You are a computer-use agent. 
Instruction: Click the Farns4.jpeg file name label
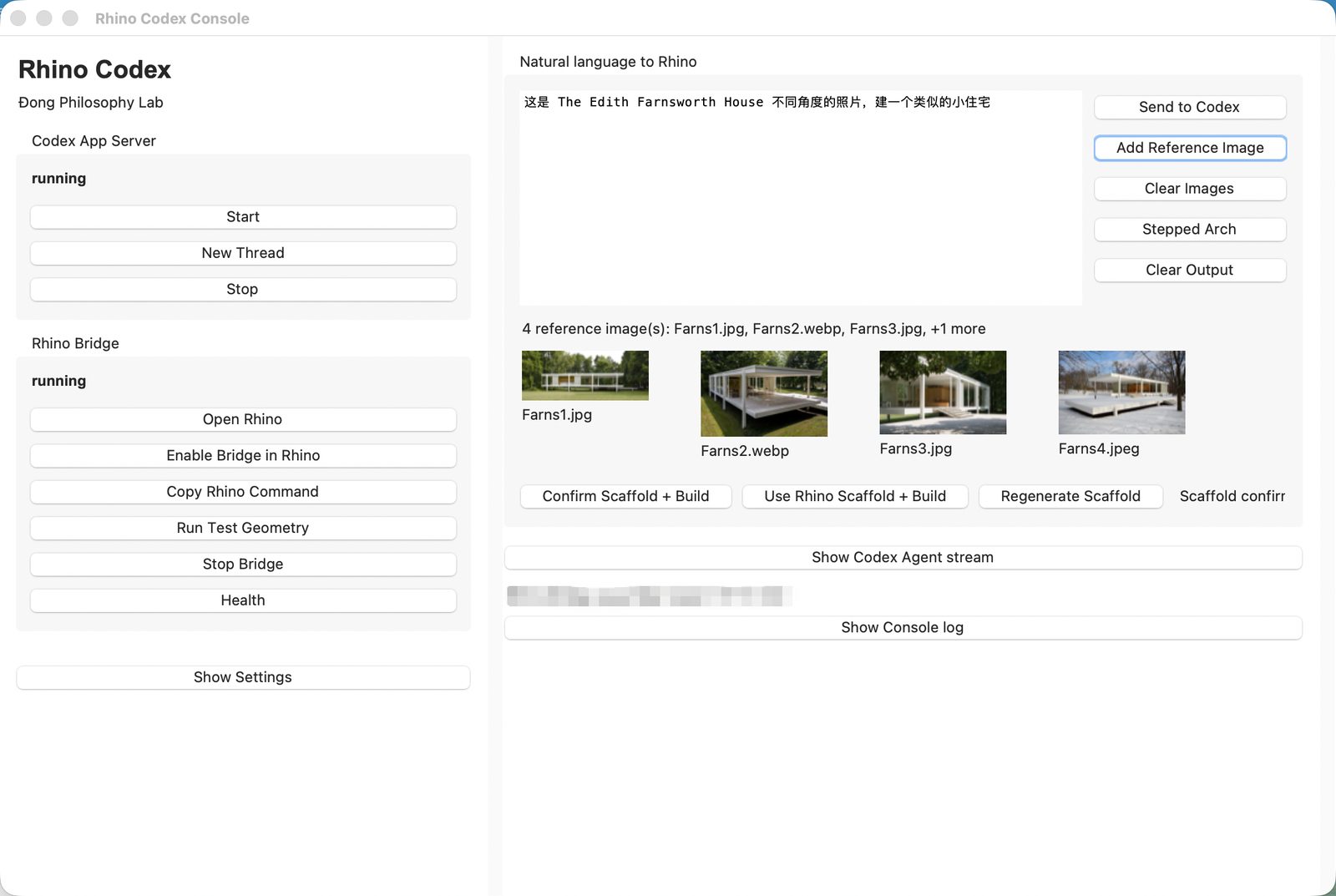pyautogui.click(x=1099, y=448)
